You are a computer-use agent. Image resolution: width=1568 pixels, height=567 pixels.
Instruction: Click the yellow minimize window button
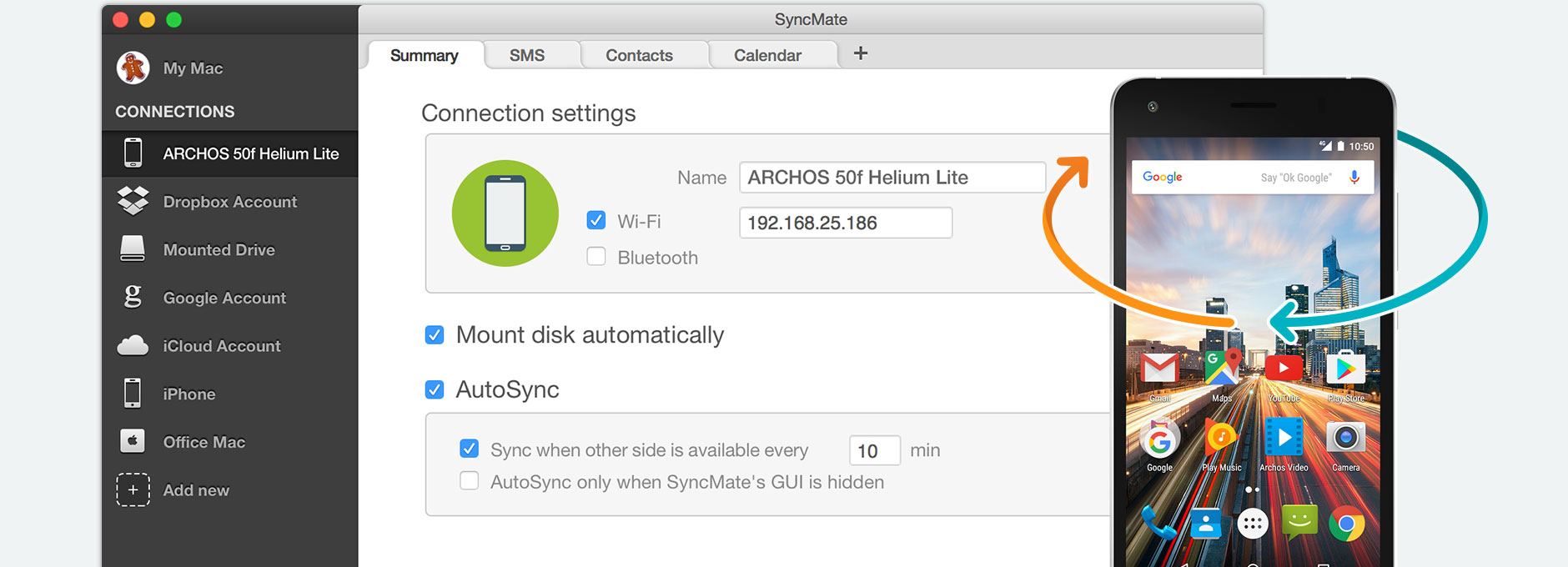tap(148, 19)
